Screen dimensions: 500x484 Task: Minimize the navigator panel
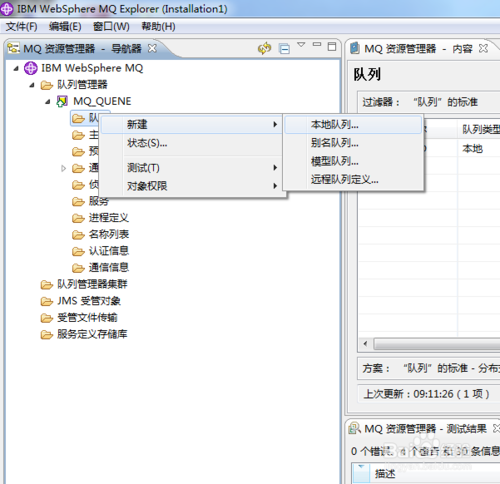coord(317,44)
